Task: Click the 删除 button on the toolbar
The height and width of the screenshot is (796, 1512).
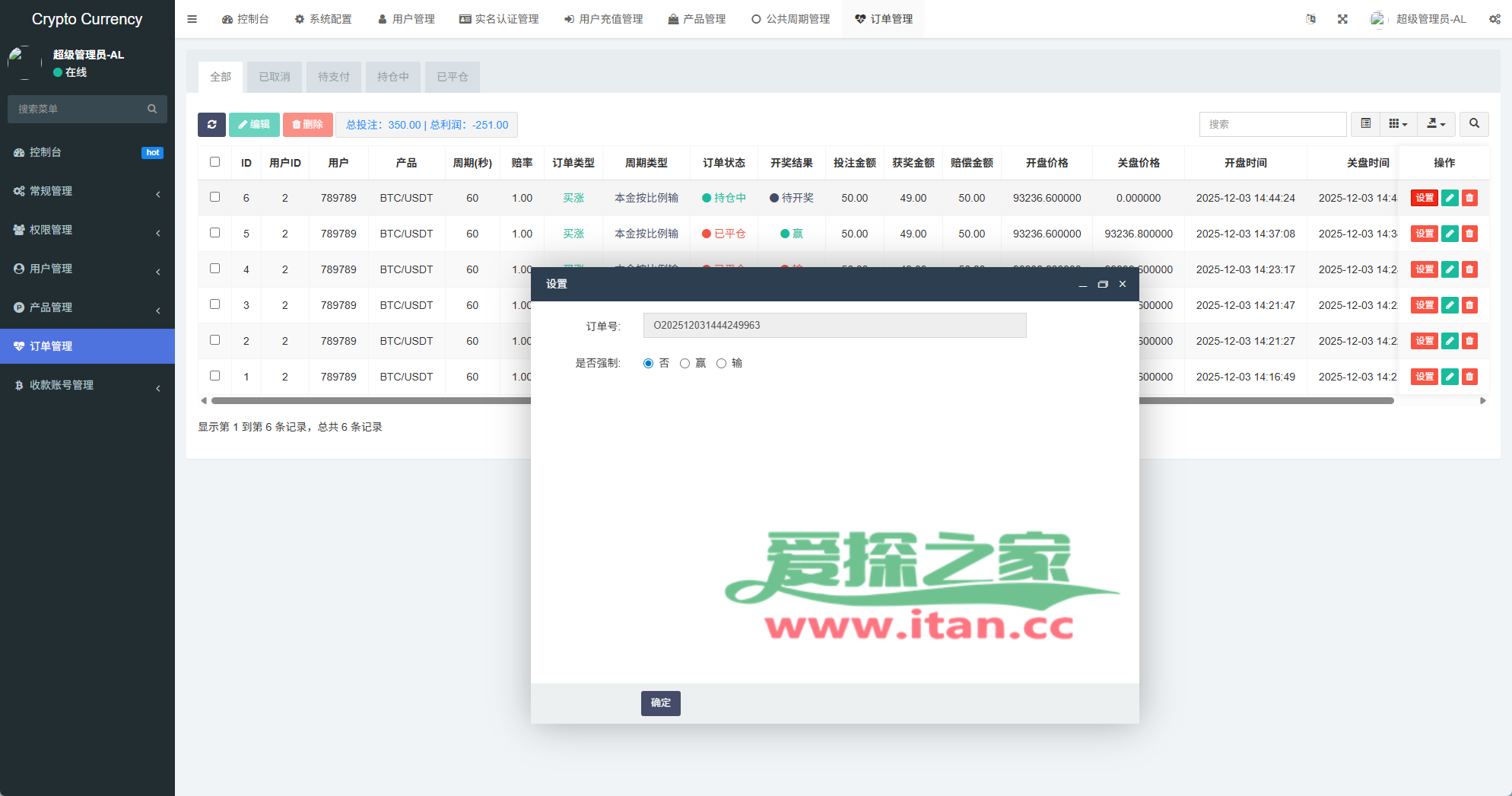Action: 308,124
